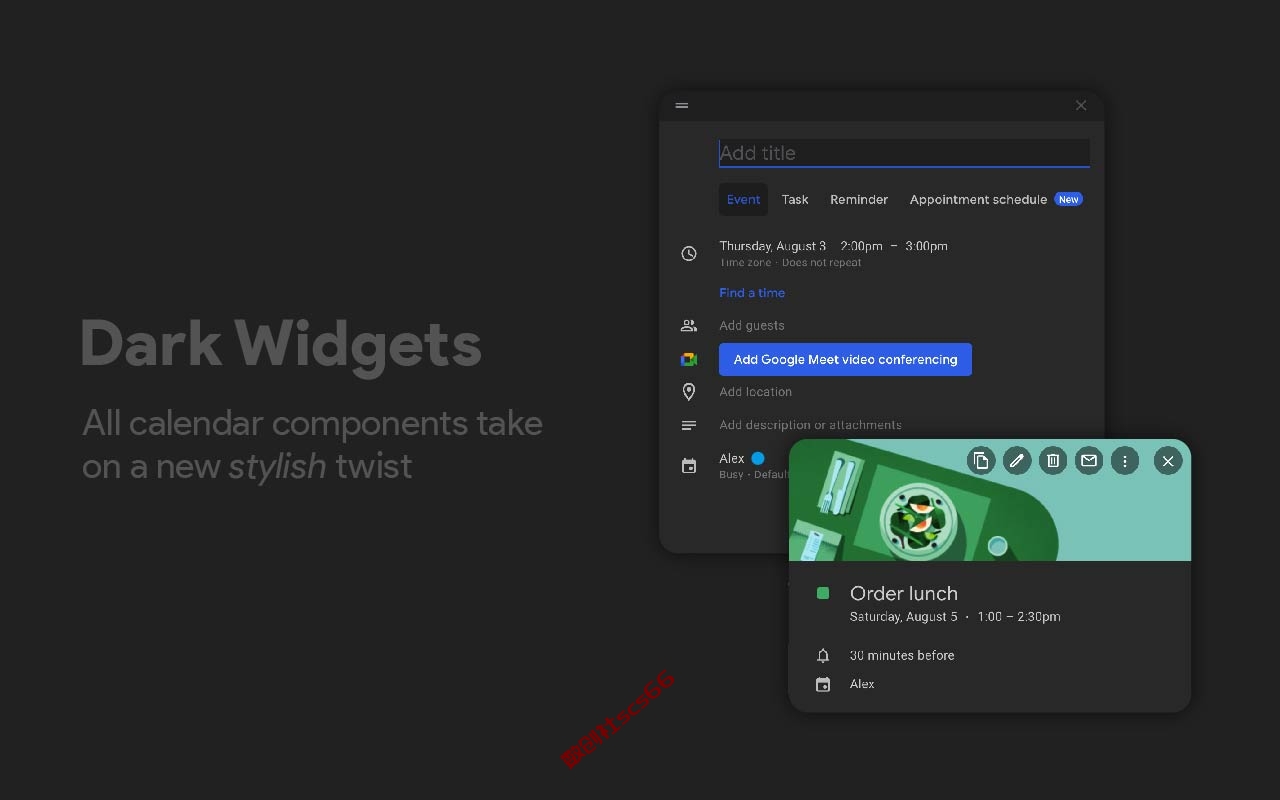Close the new event dialog
1280x800 pixels.
tap(1081, 105)
